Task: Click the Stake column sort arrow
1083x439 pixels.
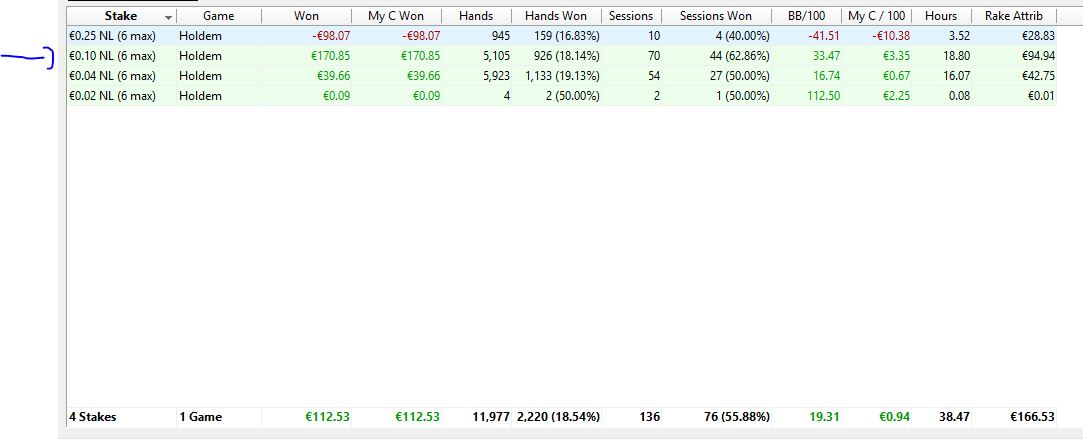Action: click(168, 17)
